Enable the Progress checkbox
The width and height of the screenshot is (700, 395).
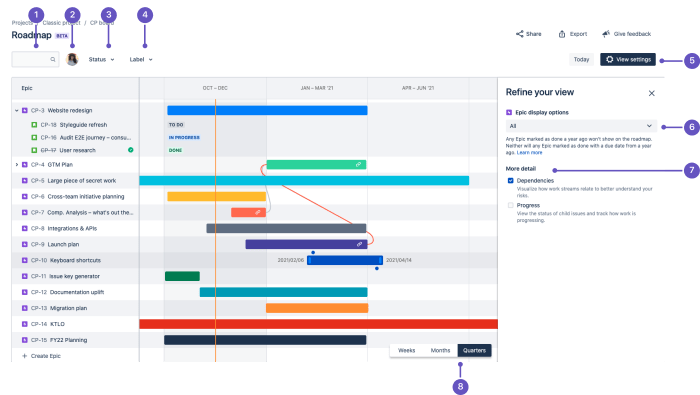pos(510,205)
